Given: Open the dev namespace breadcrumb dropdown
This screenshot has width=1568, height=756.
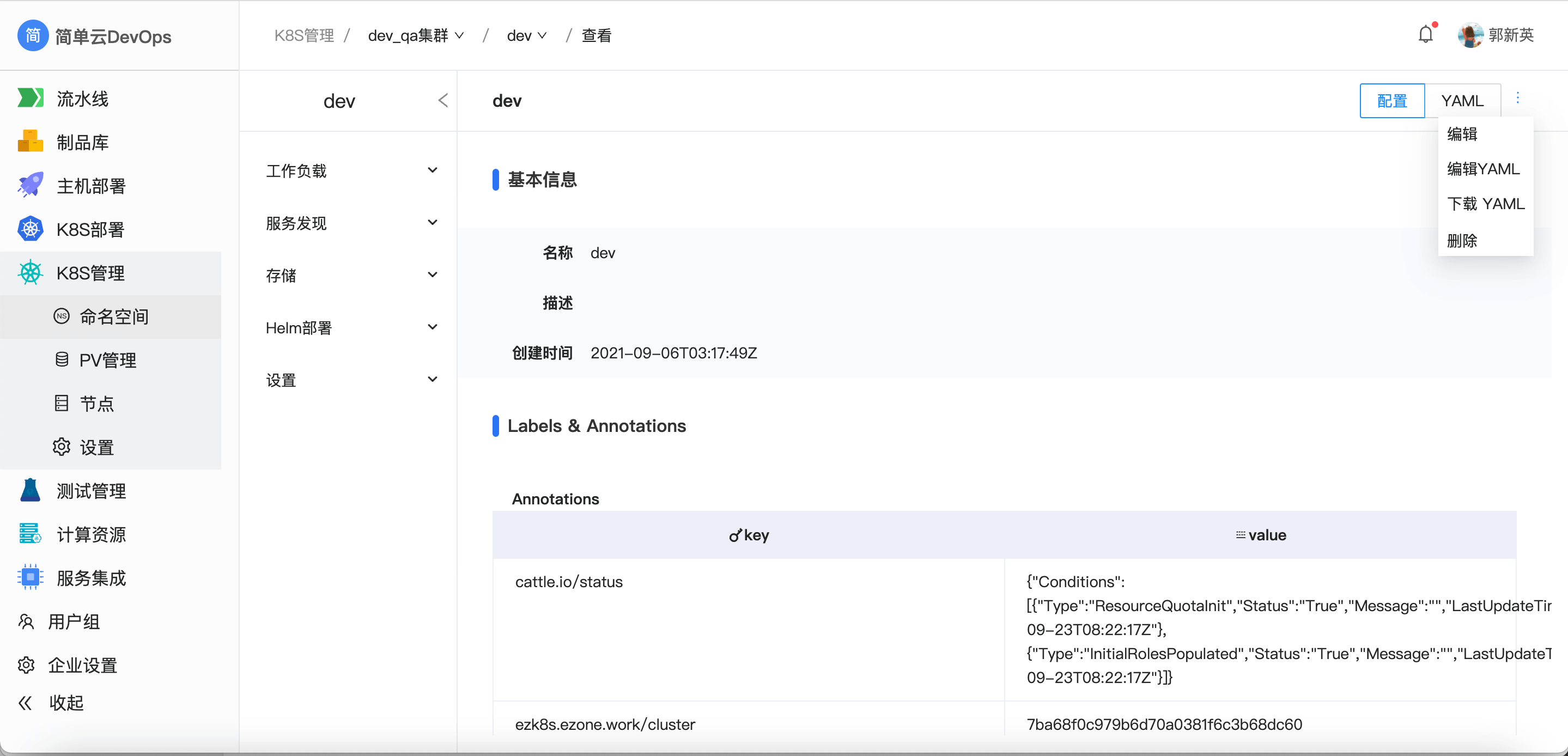Looking at the screenshot, I should pyautogui.click(x=526, y=35).
